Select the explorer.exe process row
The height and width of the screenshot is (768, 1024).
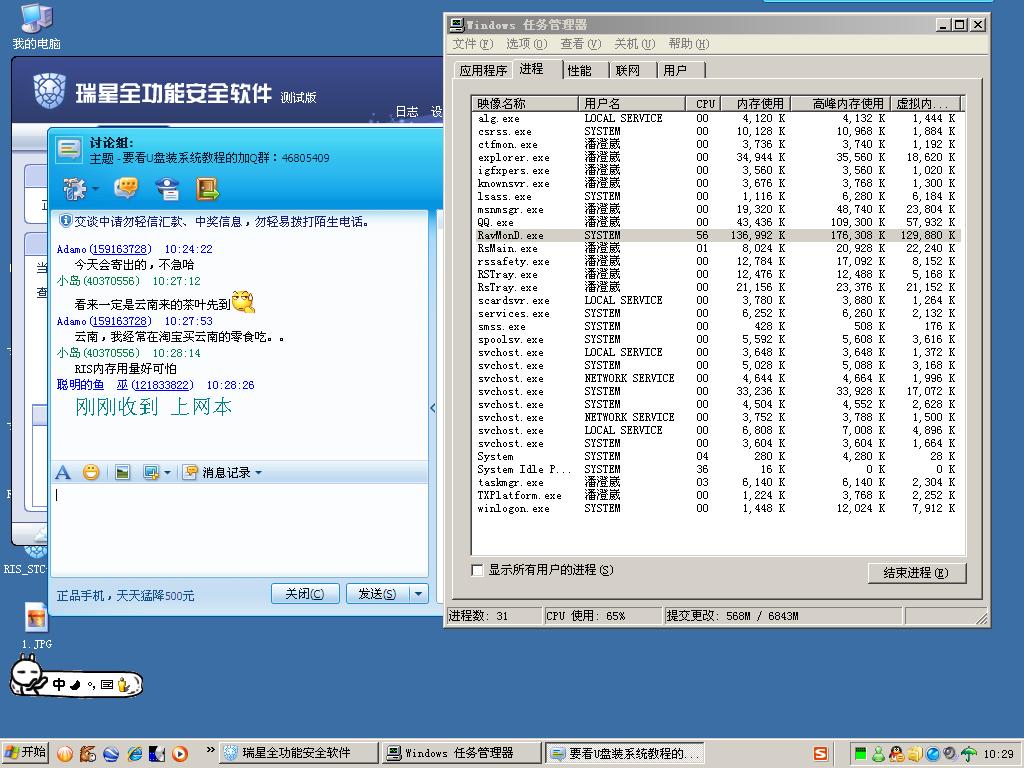click(x=716, y=157)
